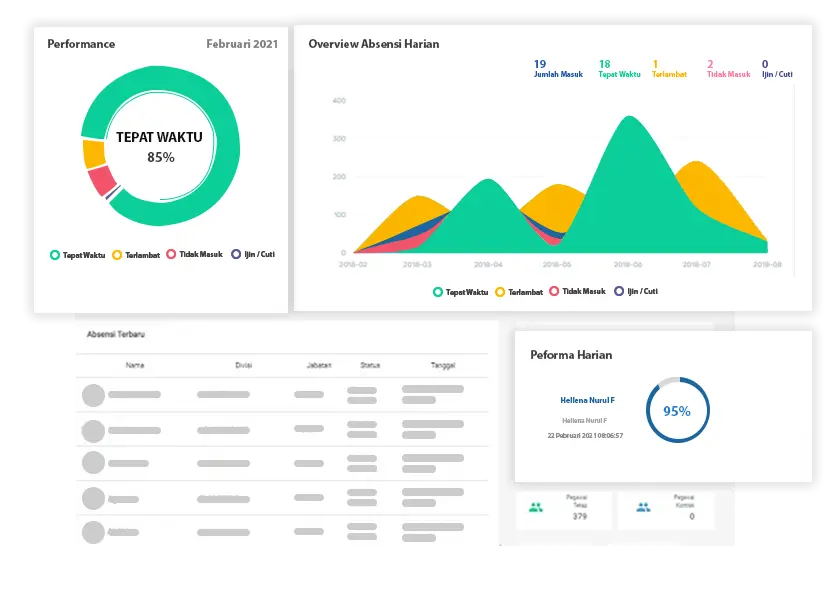The image size is (830, 600).
Task: Open the Februari 2021 period selector
Action: point(242,44)
